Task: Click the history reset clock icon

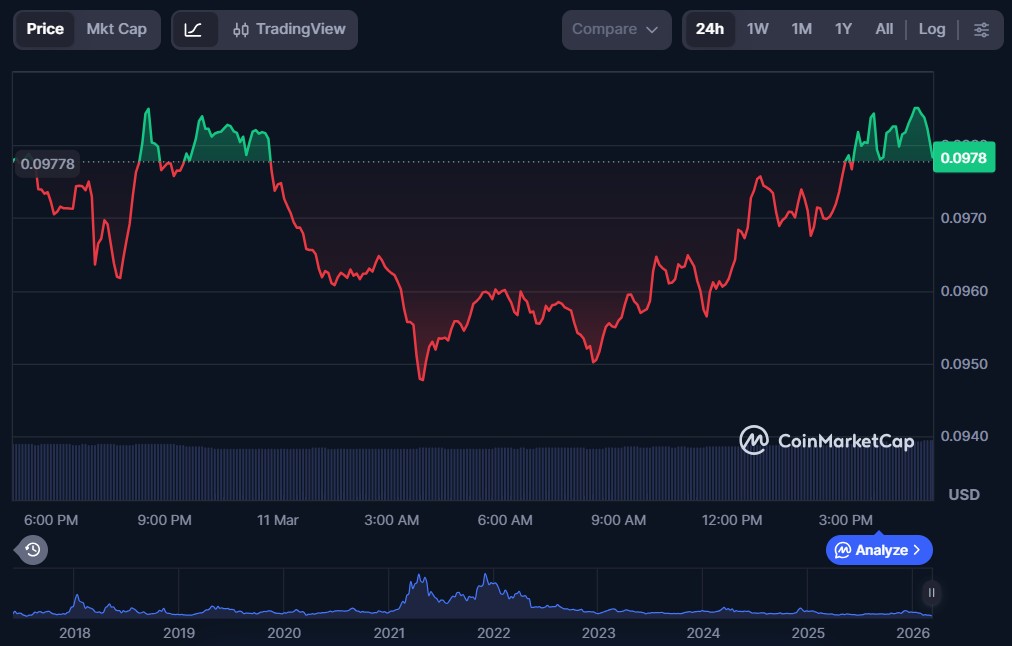Action: pos(32,549)
